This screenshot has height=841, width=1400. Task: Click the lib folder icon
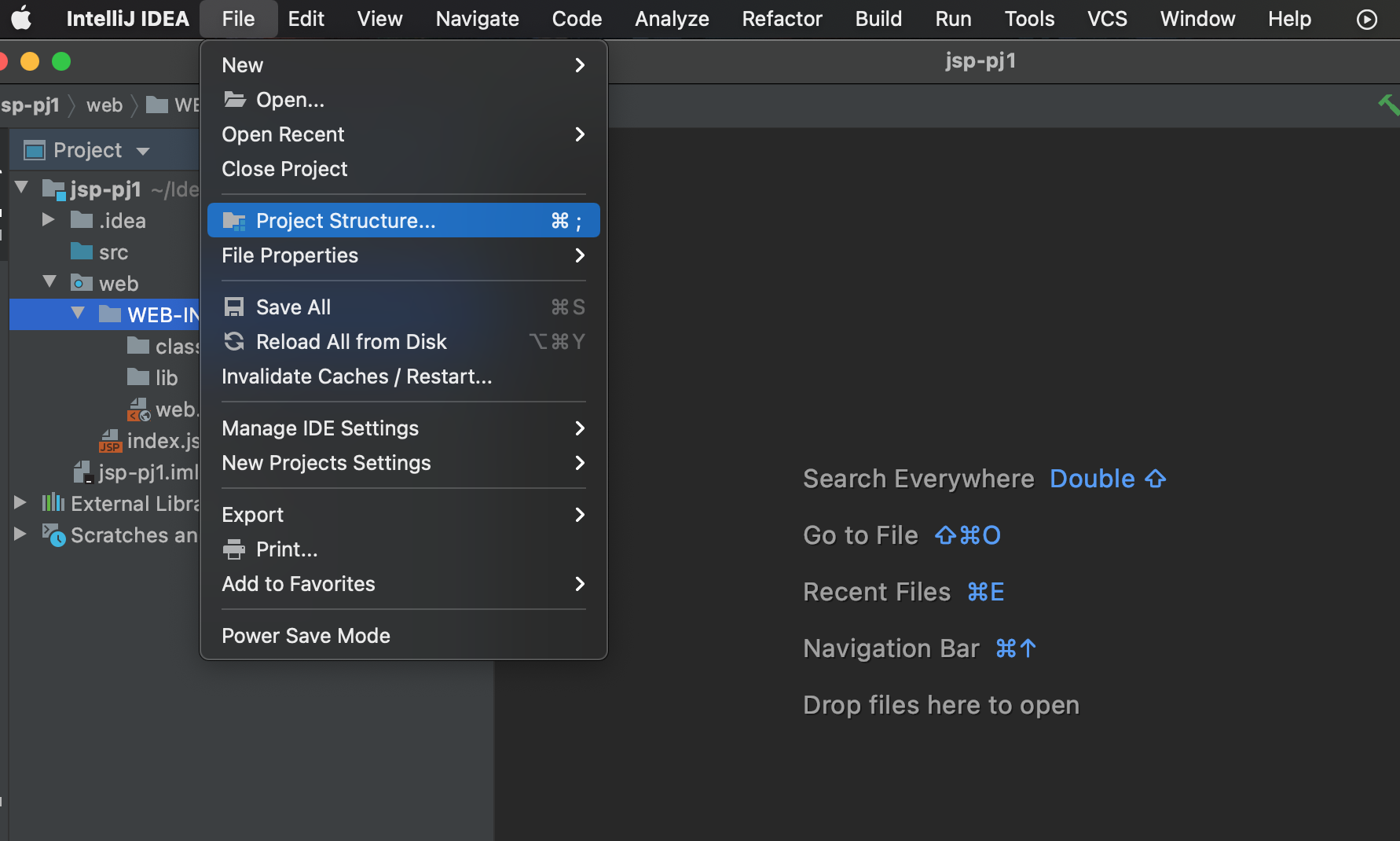pos(138,377)
